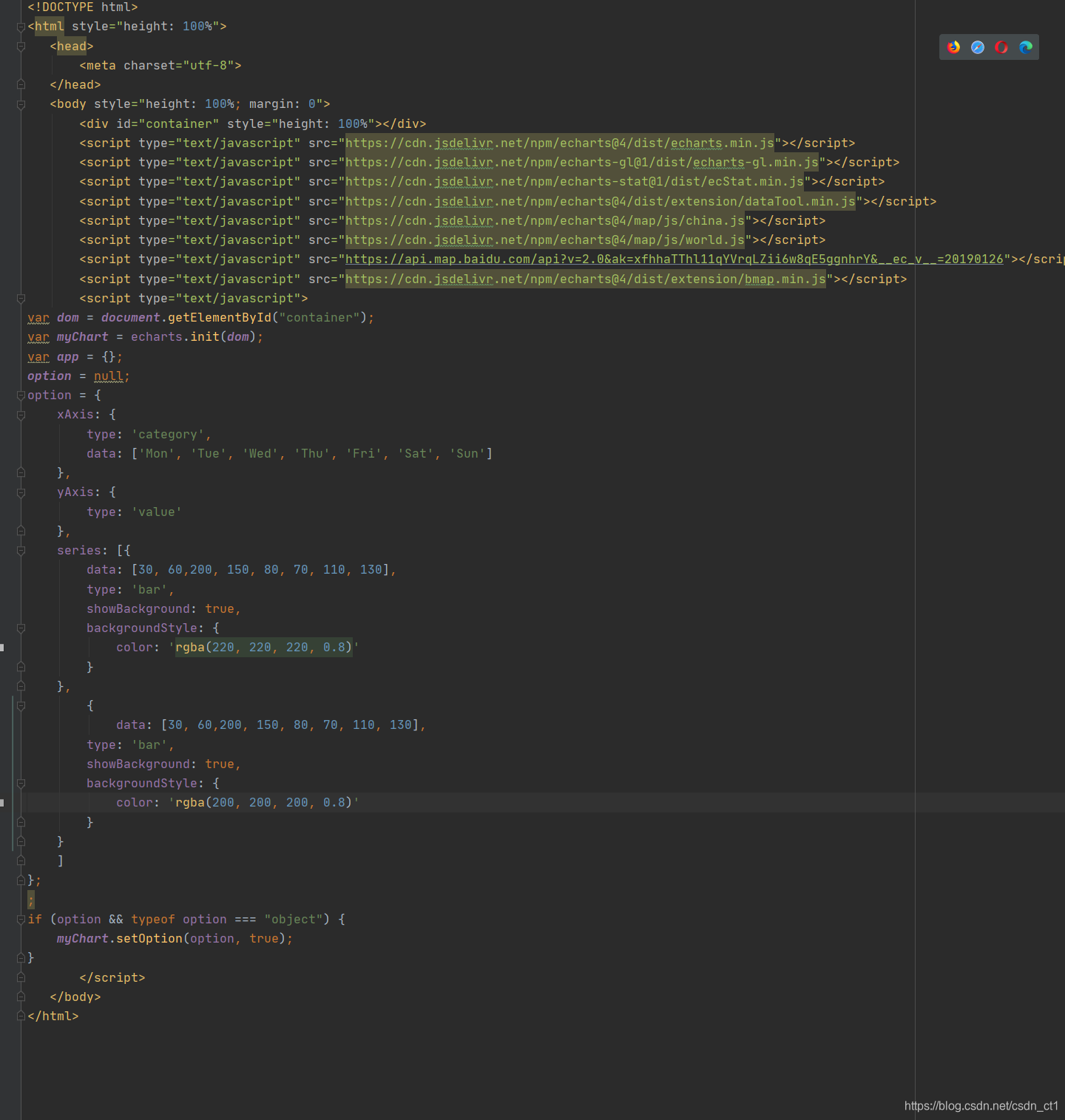Click the 'value' string in yAxis
The height and width of the screenshot is (1120, 1065).
click(157, 512)
